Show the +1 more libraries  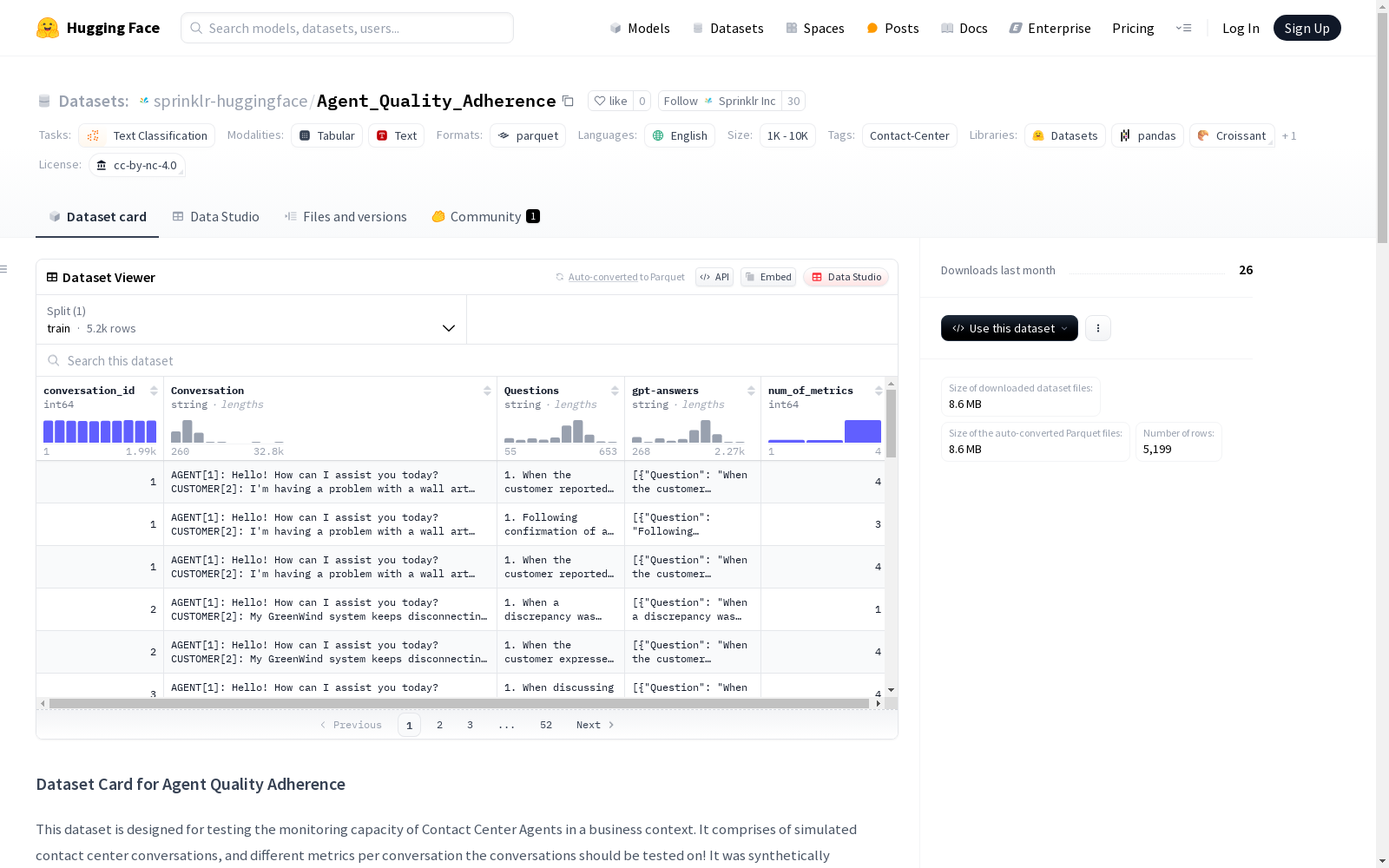click(x=1289, y=135)
